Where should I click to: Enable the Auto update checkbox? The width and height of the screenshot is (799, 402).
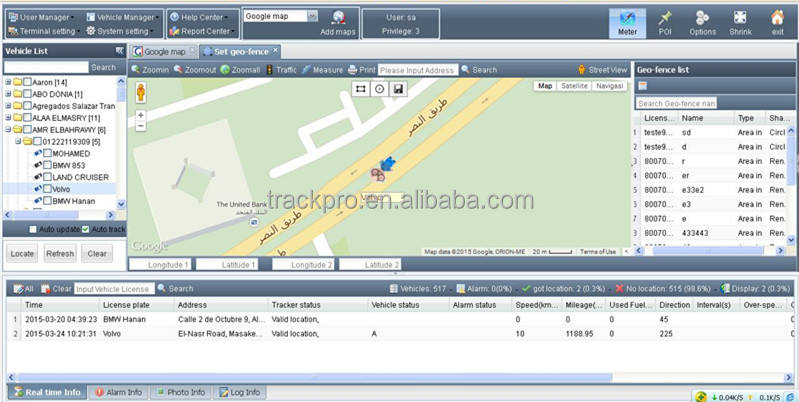click(33, 229)
